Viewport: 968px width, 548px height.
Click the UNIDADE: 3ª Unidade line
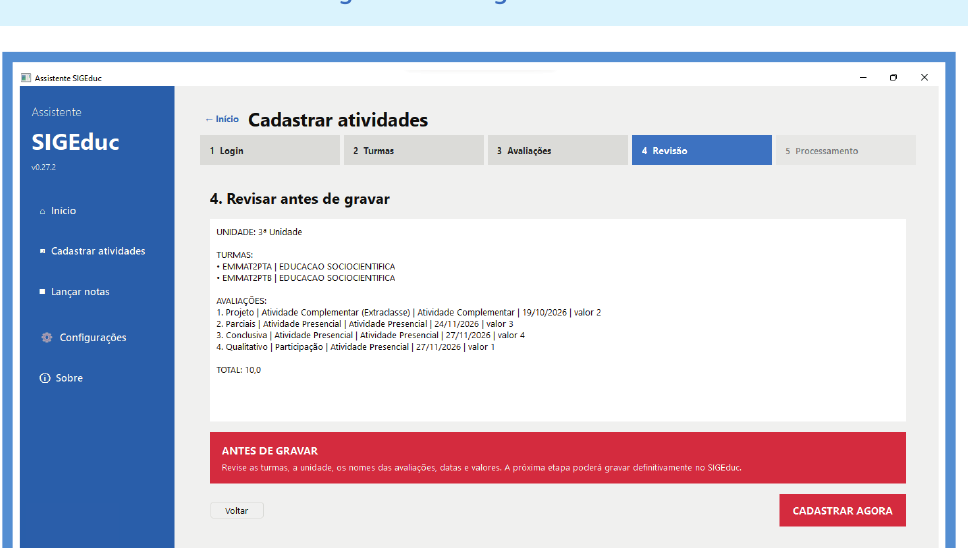coord(259,232)
